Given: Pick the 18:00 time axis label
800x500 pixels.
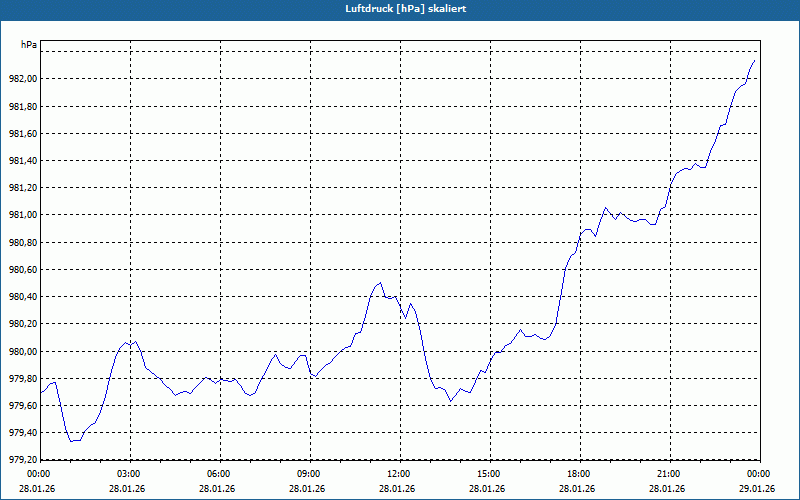Looking at the screenshot, I should (577, 474).
